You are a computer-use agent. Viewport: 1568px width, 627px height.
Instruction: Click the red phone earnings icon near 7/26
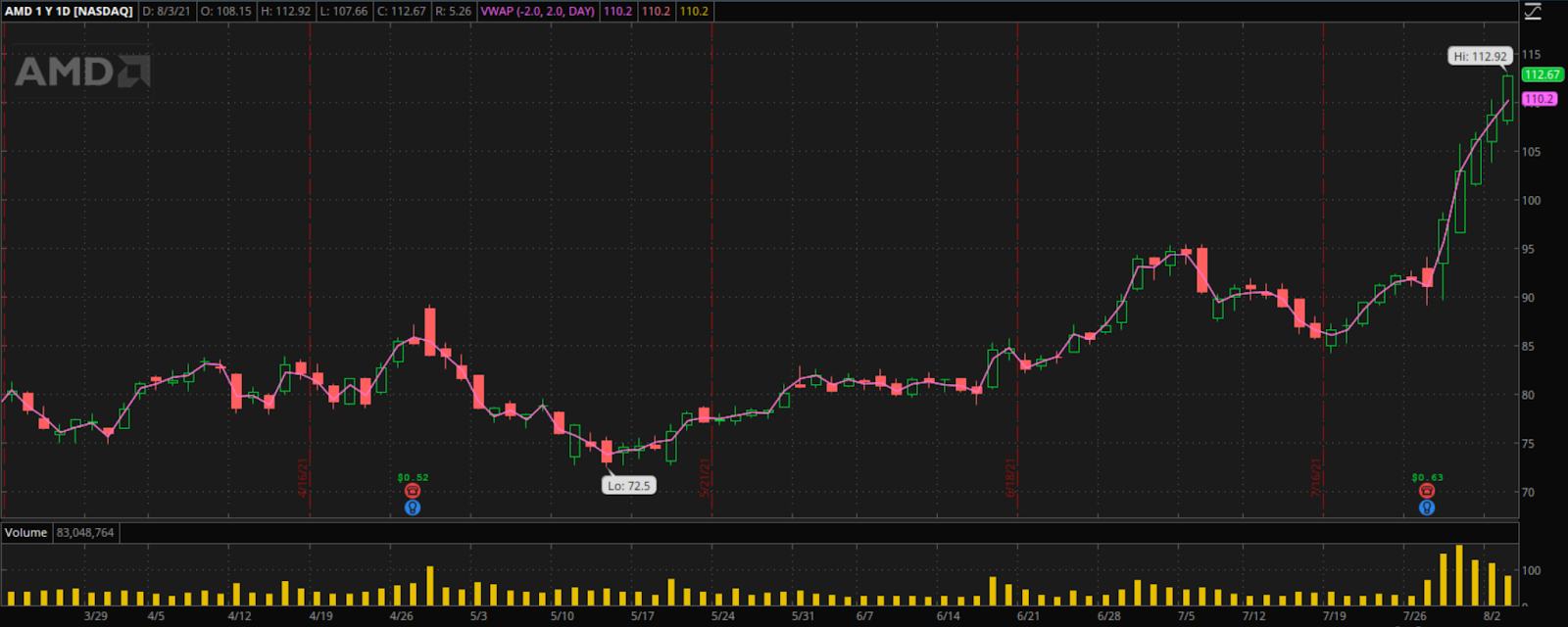click(1427, 491)
